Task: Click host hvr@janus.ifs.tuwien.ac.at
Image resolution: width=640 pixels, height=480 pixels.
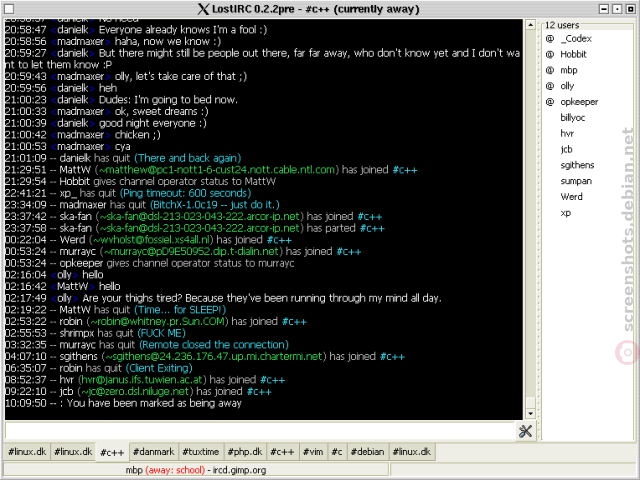Action: pos(142,380)
